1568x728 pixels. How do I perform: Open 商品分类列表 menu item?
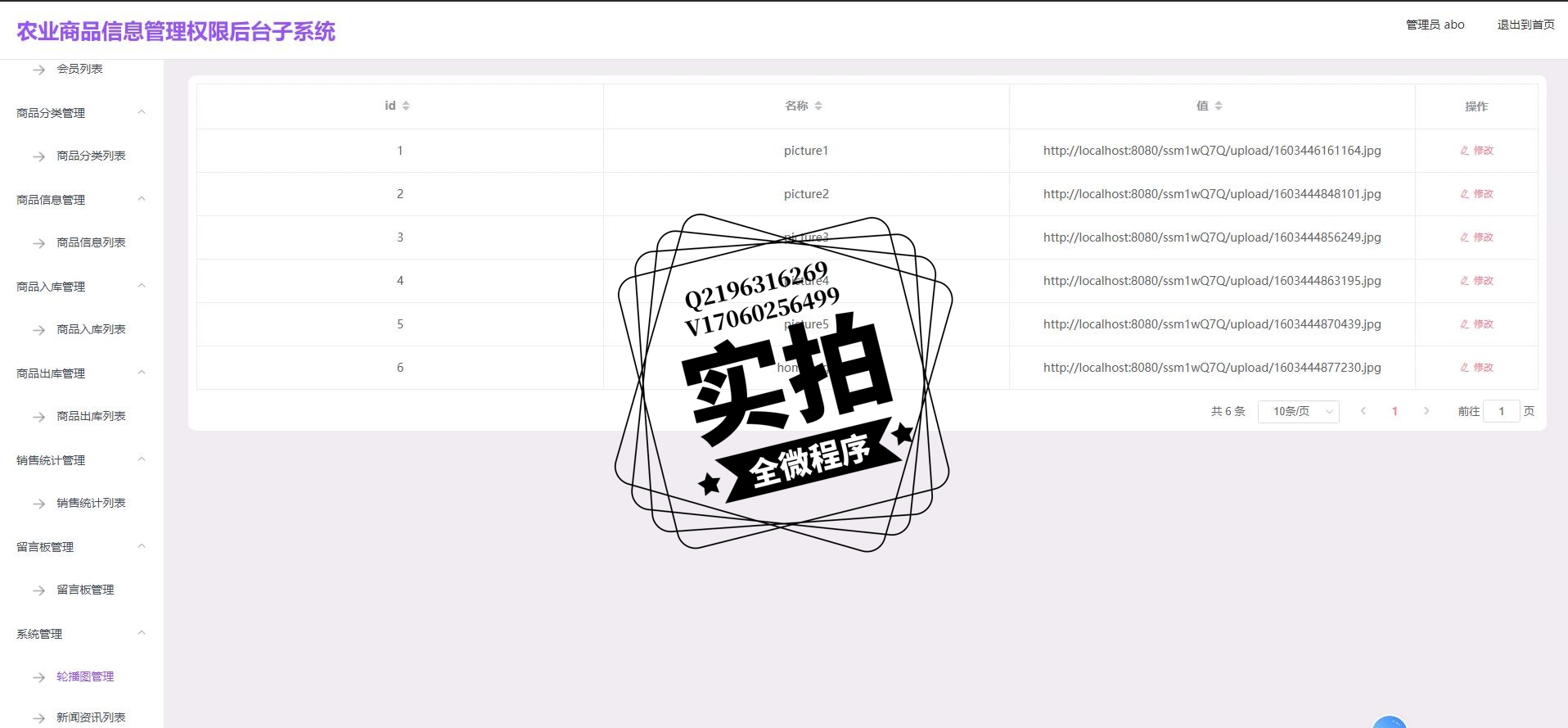[91, 156]
